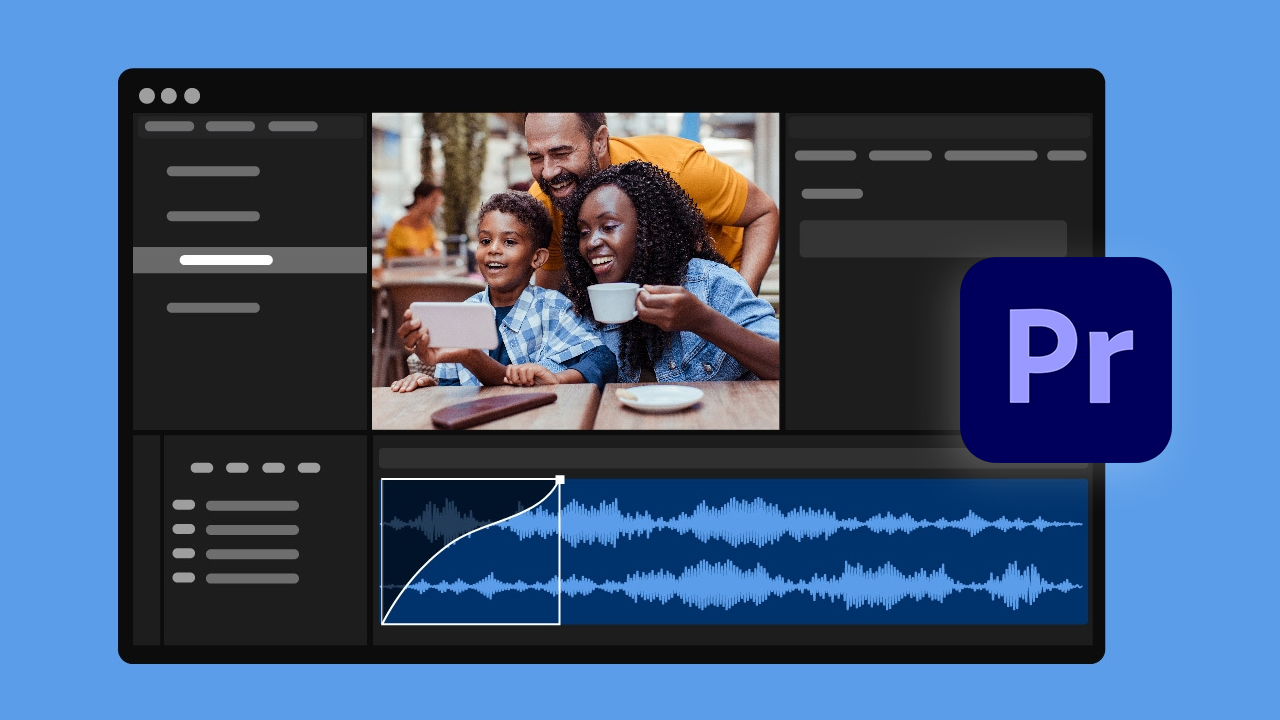Select second placeholder tab in left panel header
Image resolution: width=1280 pixels, height=720 pixels.
click(x=230, y=127)
